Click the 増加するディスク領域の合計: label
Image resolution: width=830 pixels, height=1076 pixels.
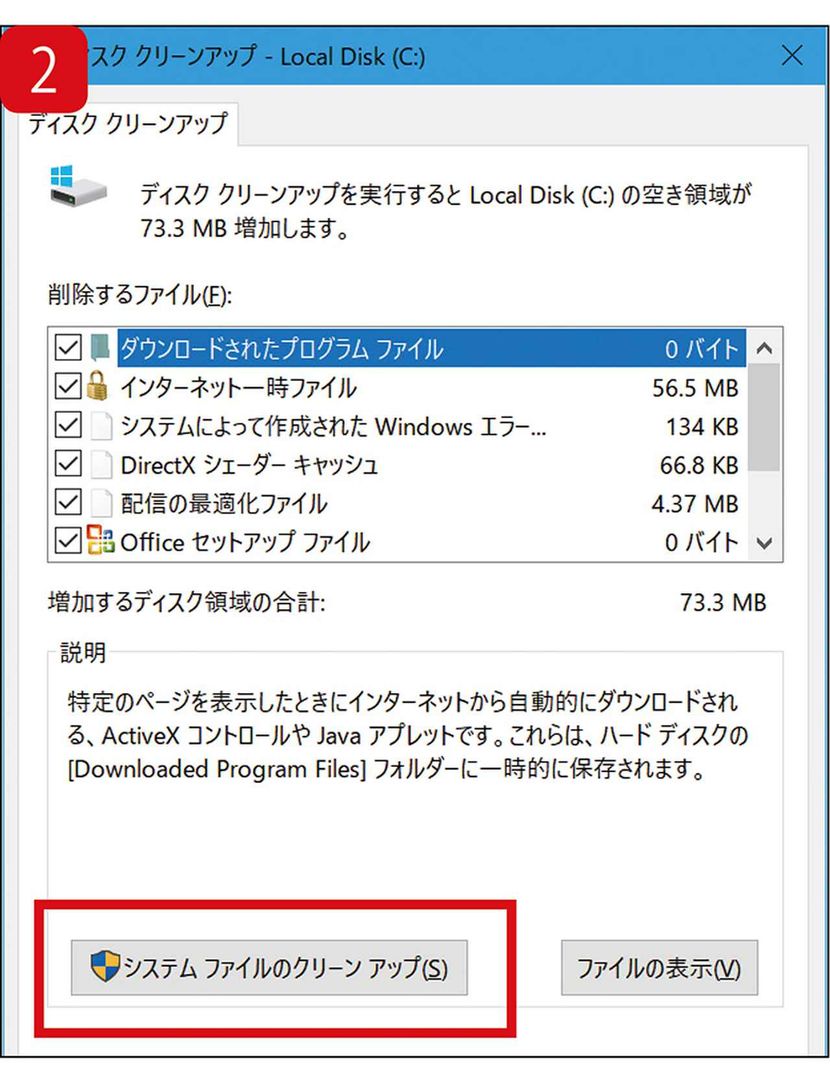pyautogui.click(x=187, y=603)
